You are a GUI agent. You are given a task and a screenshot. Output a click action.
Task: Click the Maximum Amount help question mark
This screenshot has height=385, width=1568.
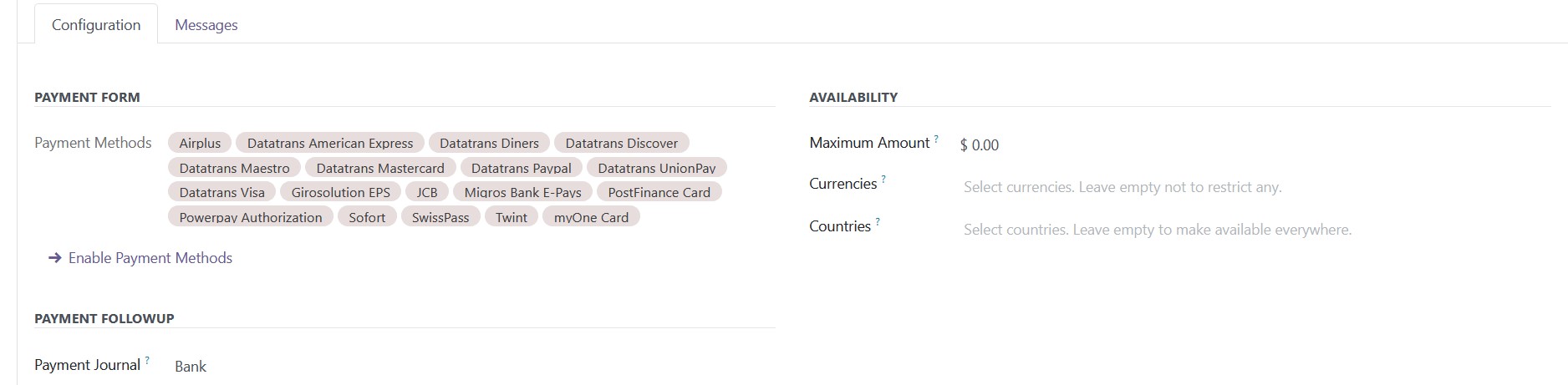click(x=936, y=138)
